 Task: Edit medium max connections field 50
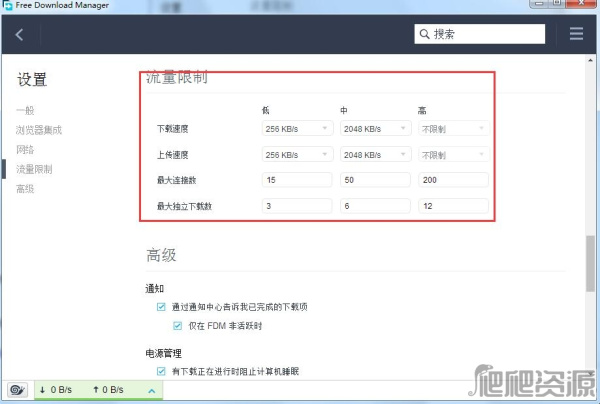click(x=375, y=180)
